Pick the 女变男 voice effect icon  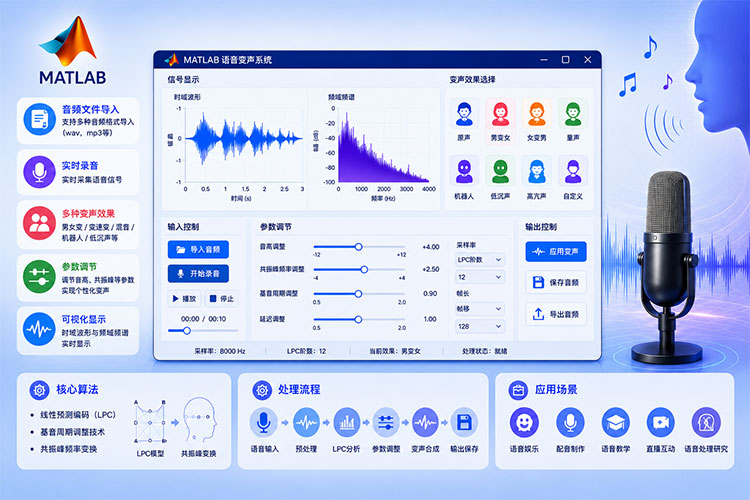pos(537,114)
